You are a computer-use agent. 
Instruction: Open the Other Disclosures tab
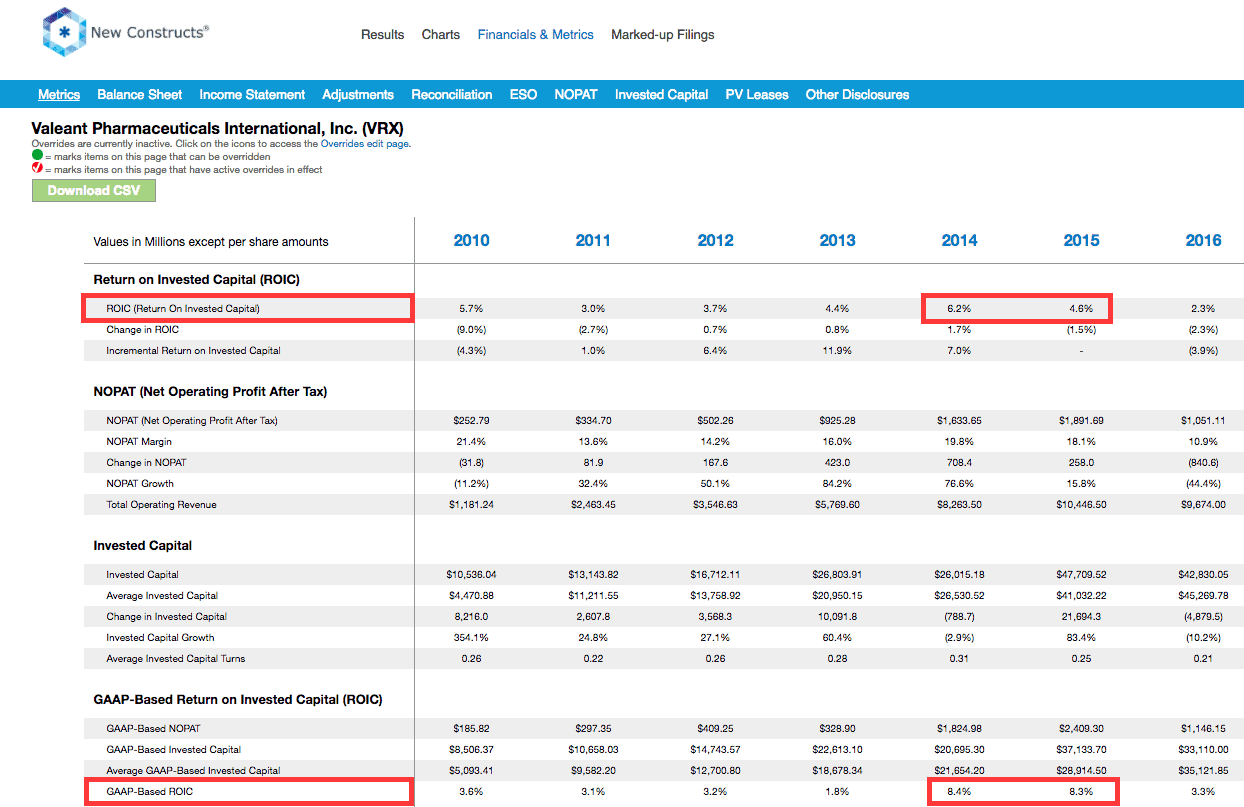858,94
